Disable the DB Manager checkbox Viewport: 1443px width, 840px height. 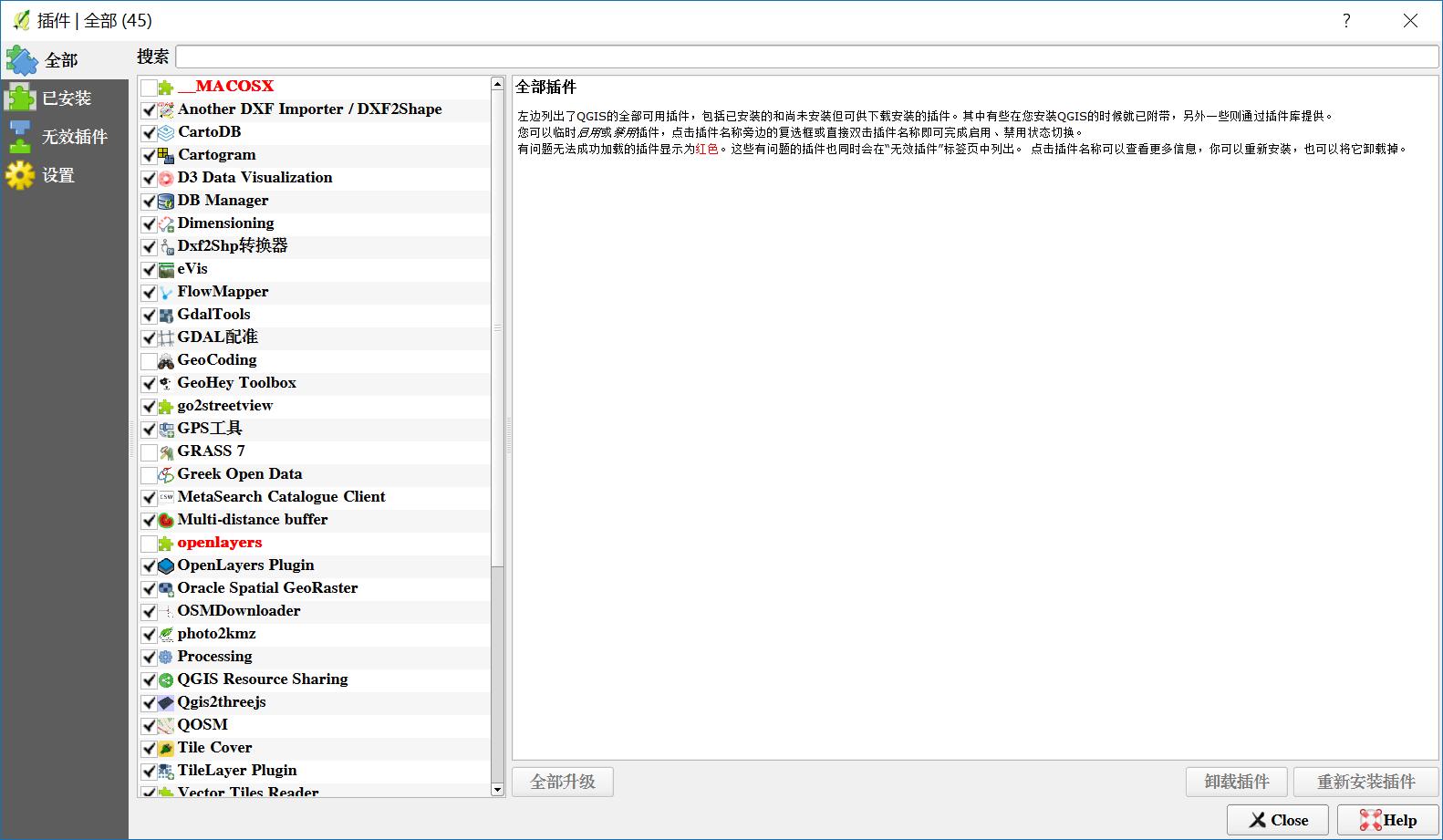[x=149, y=202]
